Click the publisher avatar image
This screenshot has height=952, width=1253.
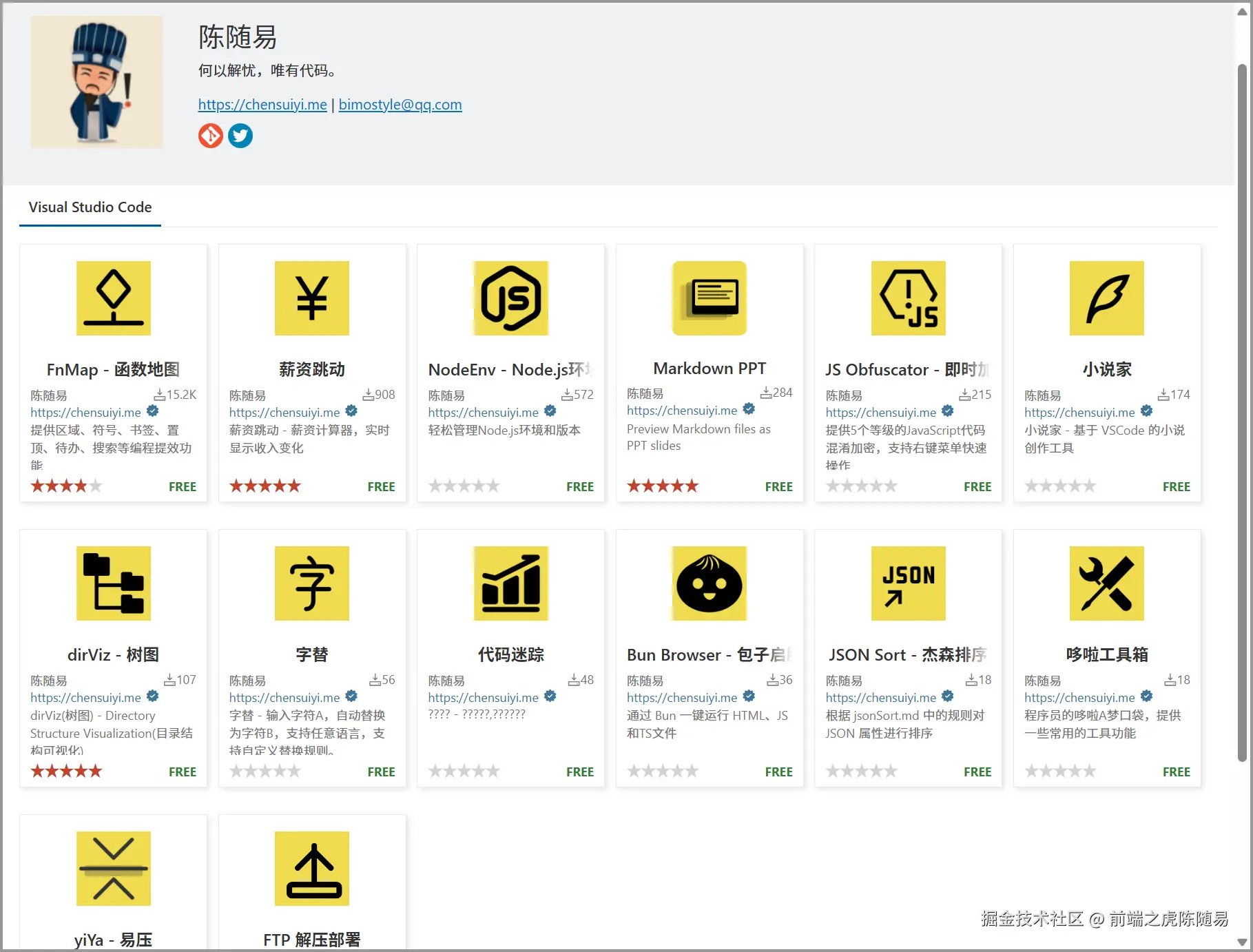click(x=96, y=81)
